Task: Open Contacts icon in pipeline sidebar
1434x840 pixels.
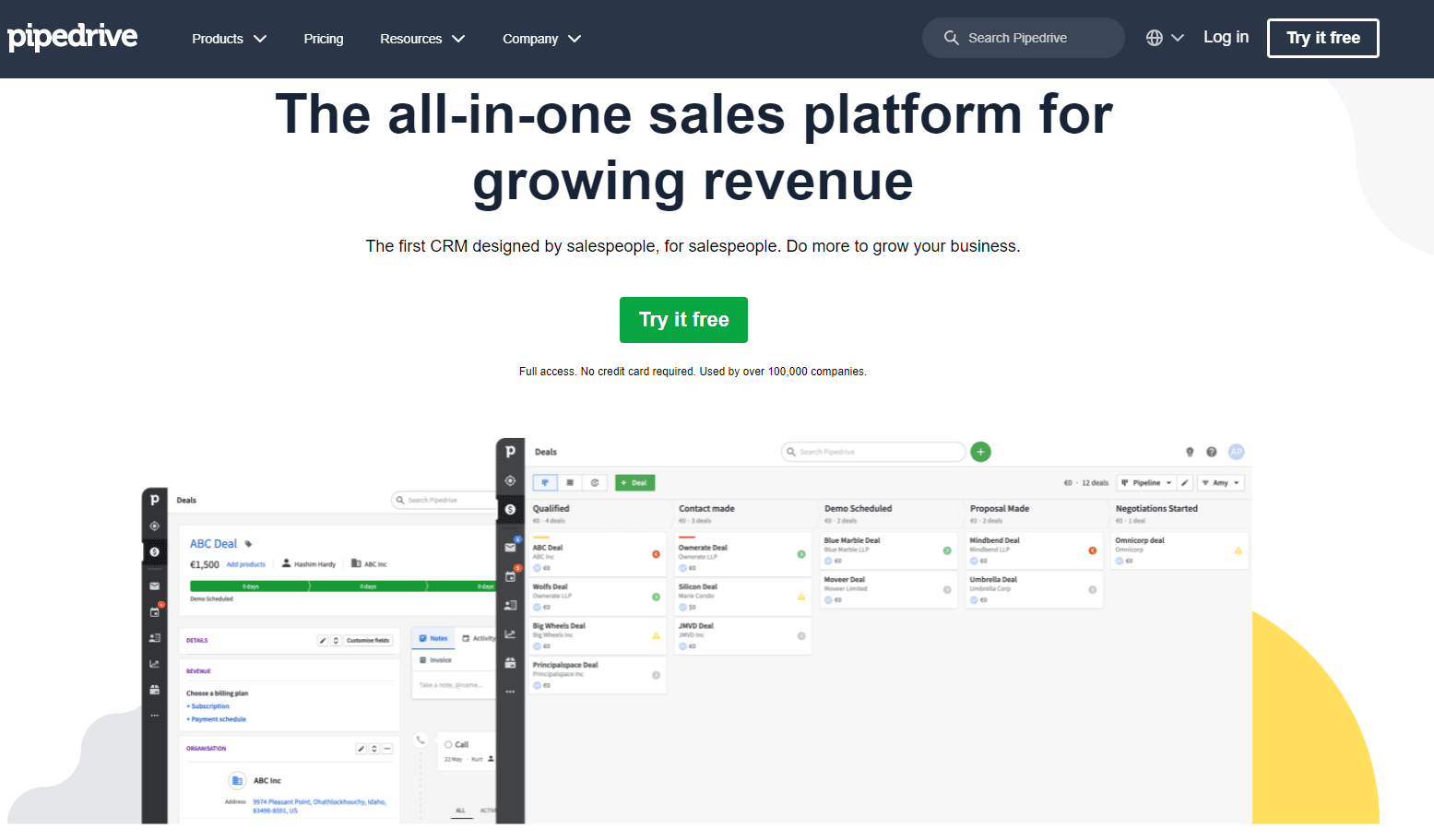Action: tap(510, 606)
